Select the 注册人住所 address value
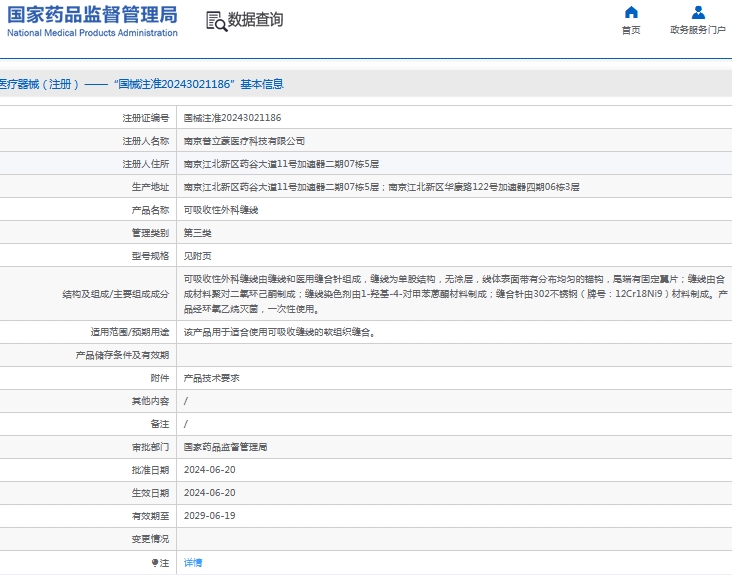This screenshot has height=575, width=732. click(x=281, y=164)
